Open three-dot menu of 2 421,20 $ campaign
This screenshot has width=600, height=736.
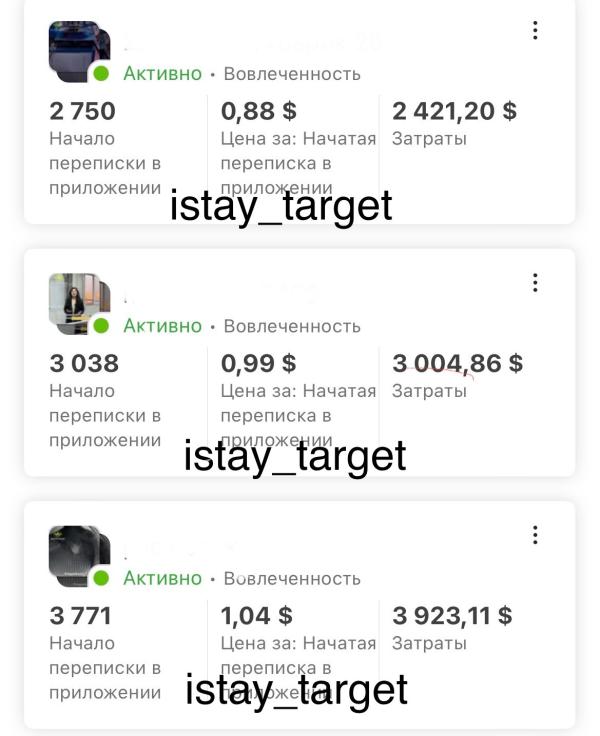(535, 31)
